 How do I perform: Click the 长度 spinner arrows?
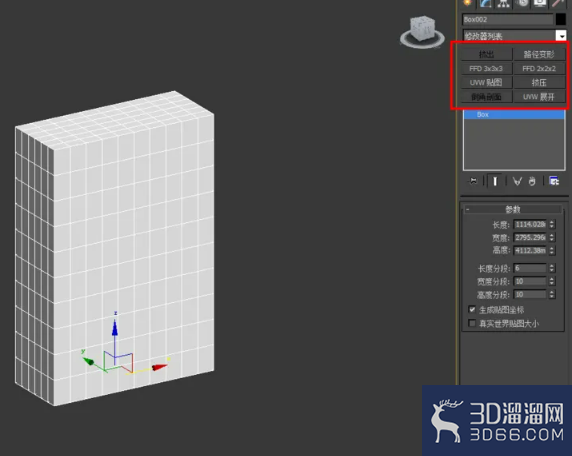pyautogui.click(x=552, y=224)
